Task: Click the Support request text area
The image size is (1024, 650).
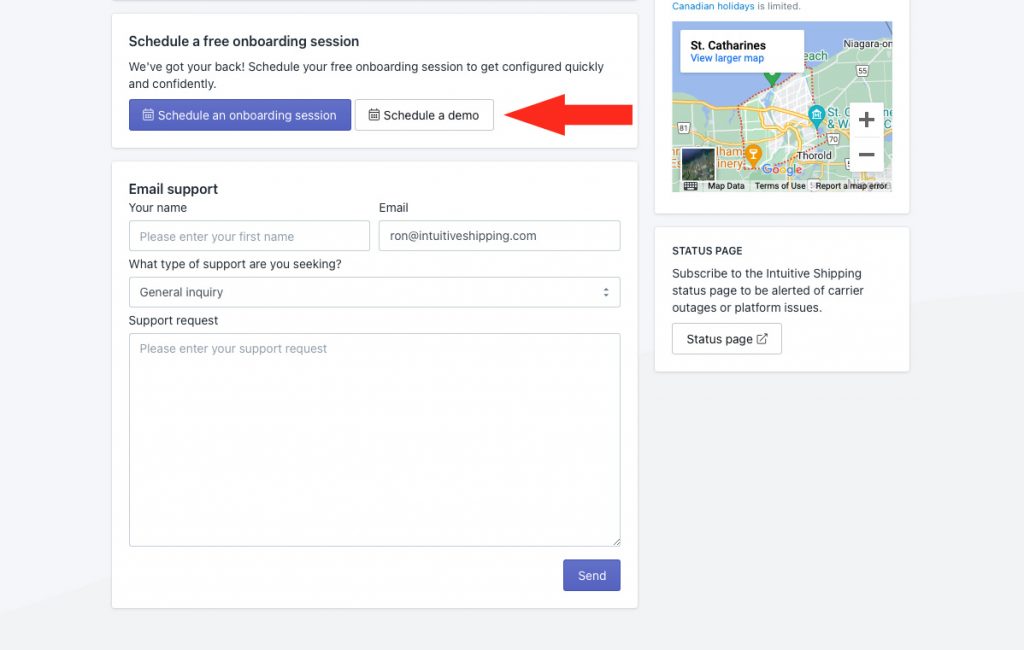Action: [374, 440]
